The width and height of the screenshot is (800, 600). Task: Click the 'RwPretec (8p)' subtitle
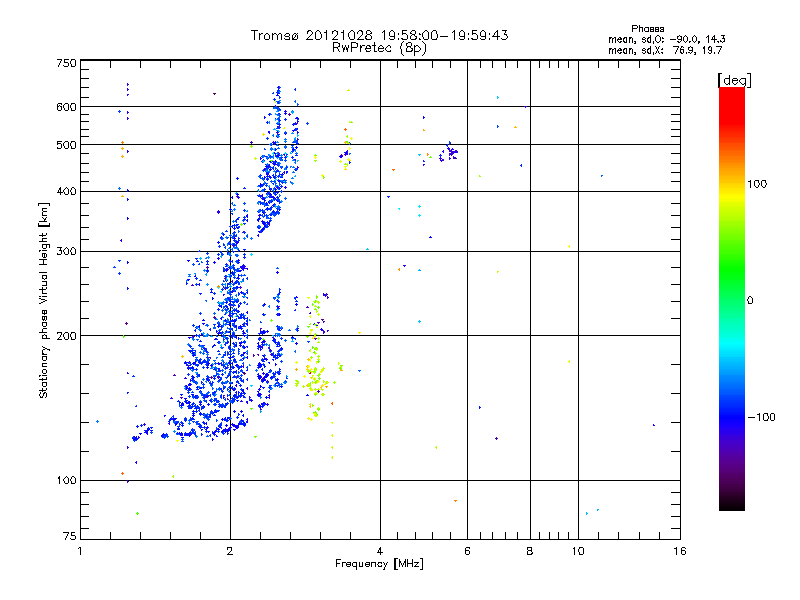click(379, 48)
